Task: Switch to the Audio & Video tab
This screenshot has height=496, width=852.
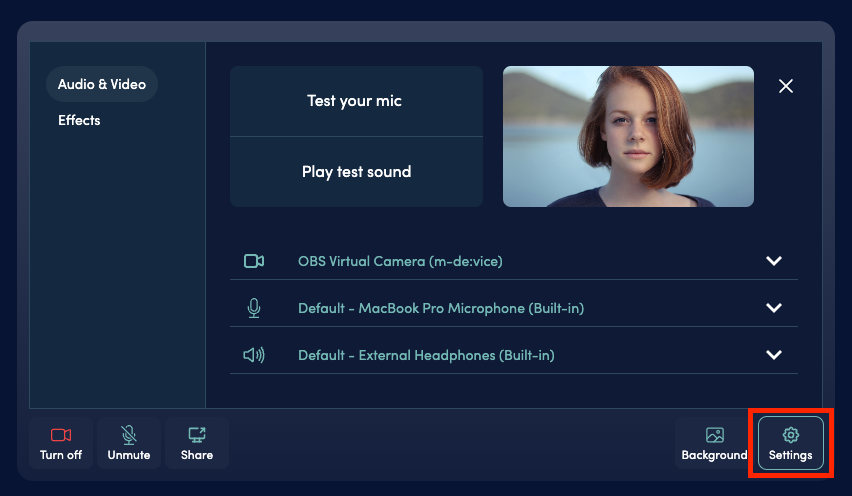Action: click(x=102, y=84)
